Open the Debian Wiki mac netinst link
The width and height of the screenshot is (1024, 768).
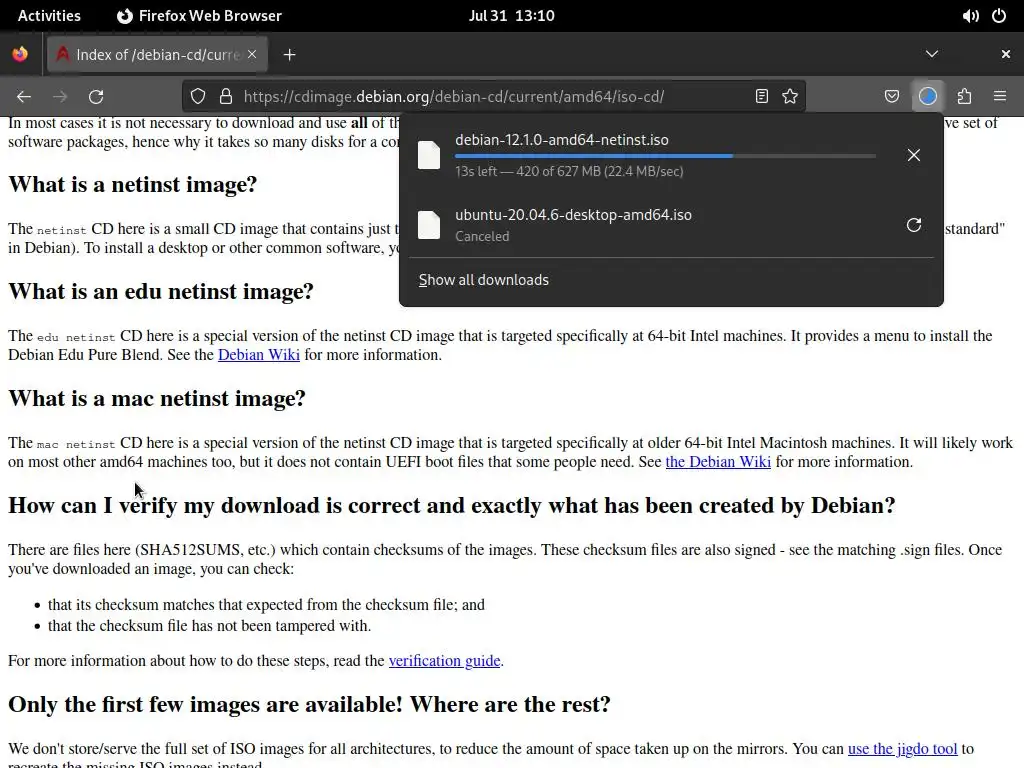(x=718, y=462)
